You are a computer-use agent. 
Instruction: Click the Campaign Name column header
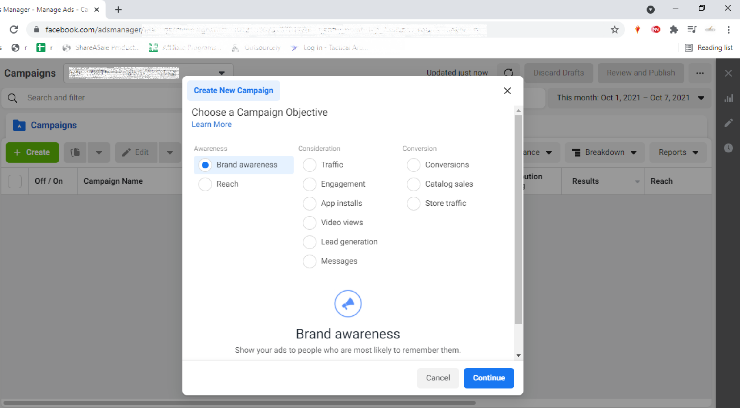point(113,181)
